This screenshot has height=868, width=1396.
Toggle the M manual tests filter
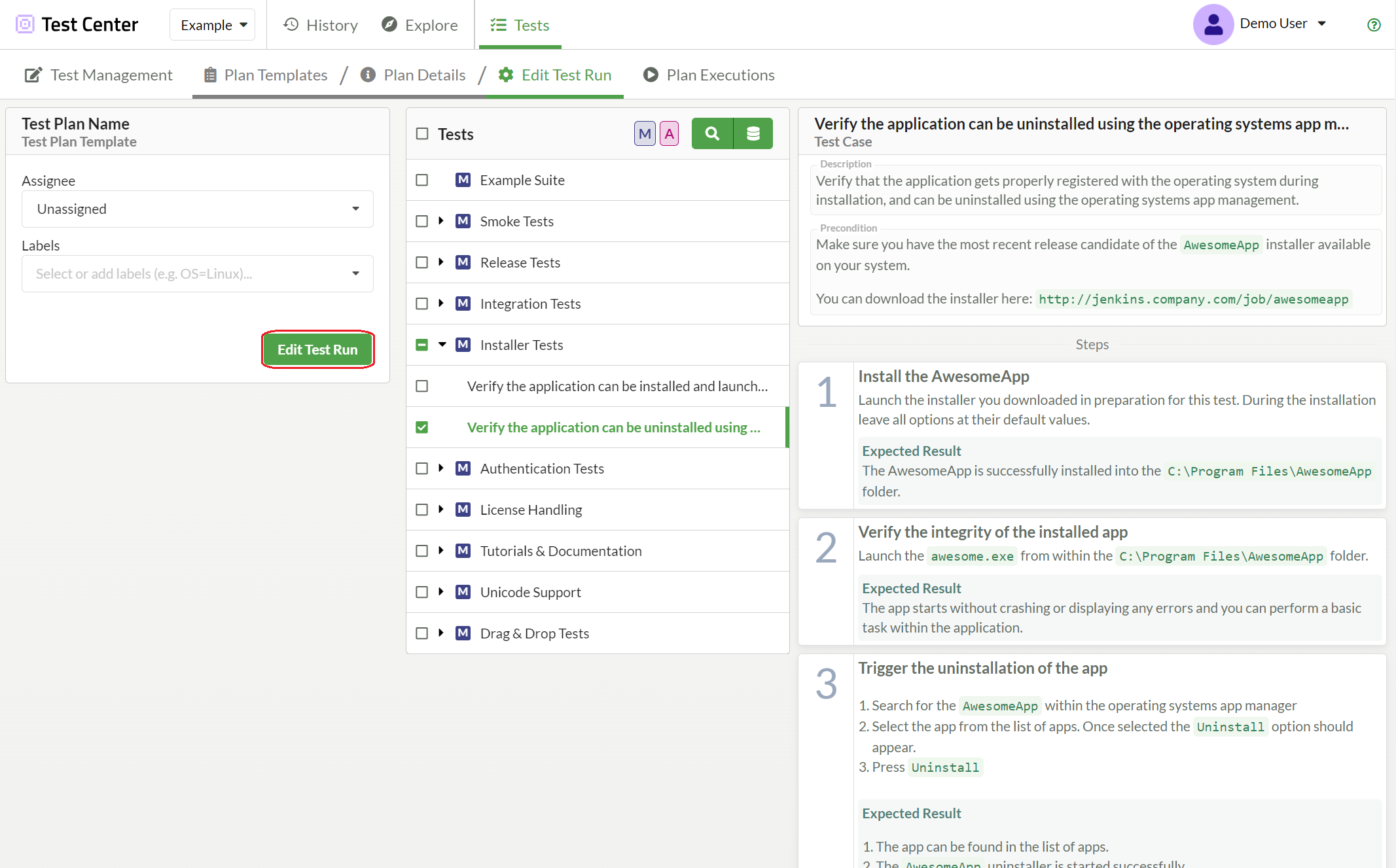pos(644,134)
